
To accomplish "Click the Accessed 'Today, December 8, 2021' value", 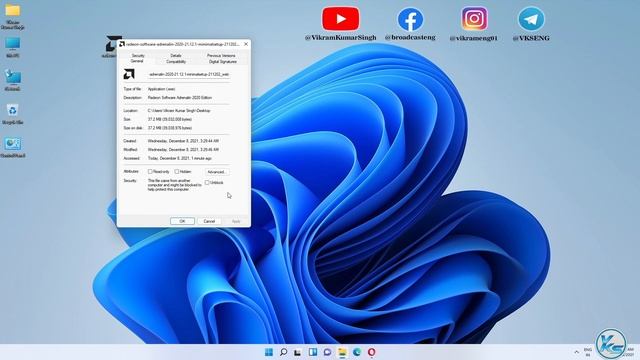I will tap(179, 158).
